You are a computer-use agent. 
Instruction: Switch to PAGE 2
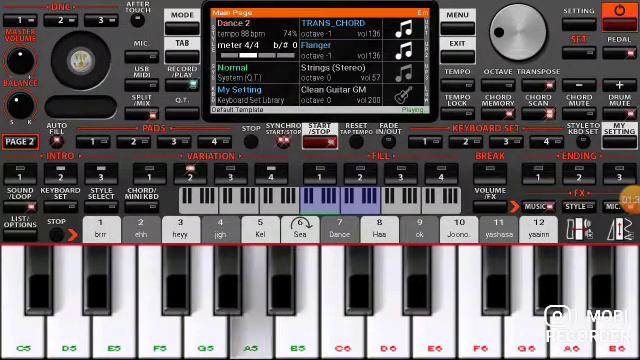tap(20, 142)
